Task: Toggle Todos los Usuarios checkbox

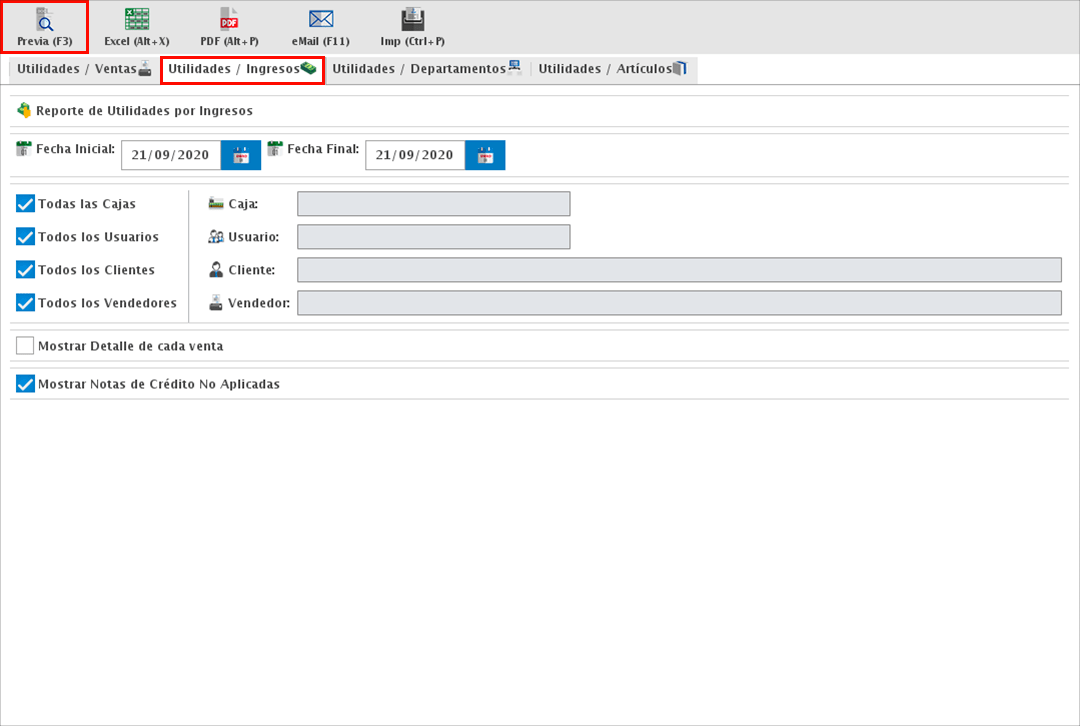Action: coord(26,237)
